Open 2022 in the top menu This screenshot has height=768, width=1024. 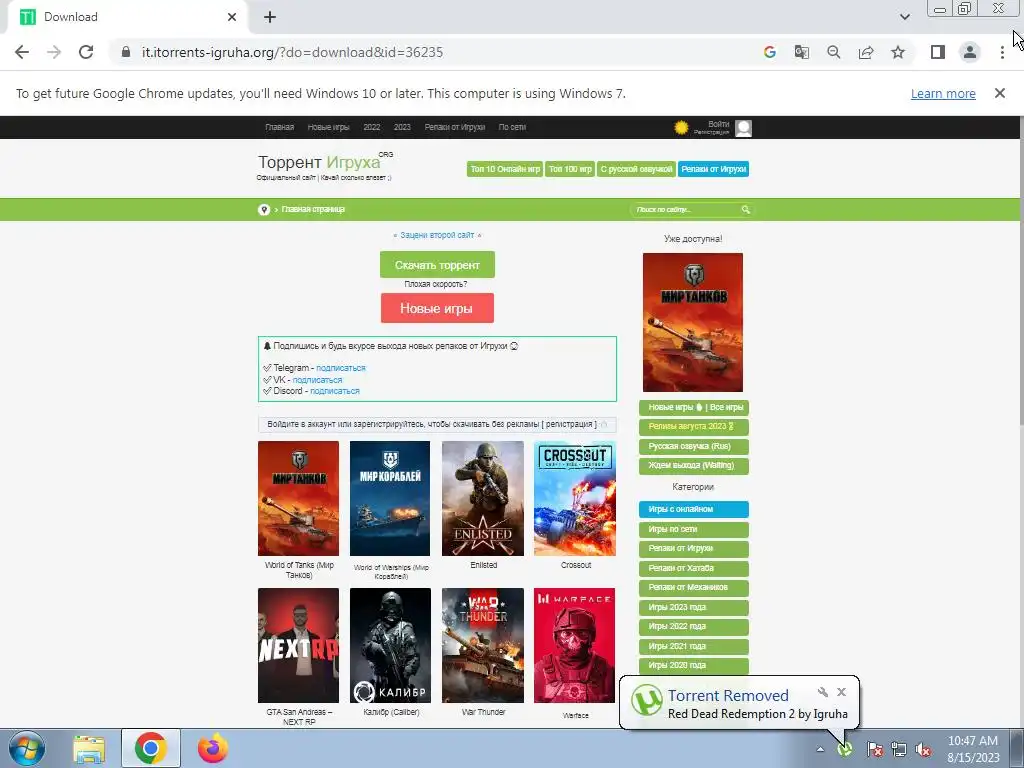[x=372, y=127]
